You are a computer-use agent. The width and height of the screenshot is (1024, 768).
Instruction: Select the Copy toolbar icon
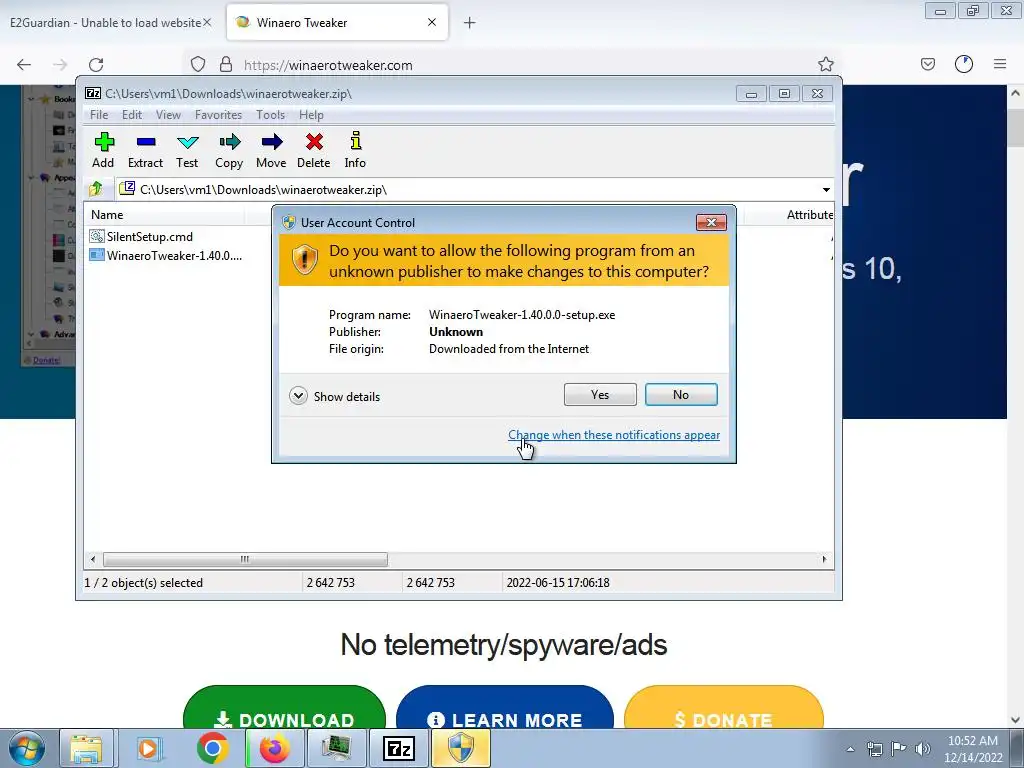point(229,150)
